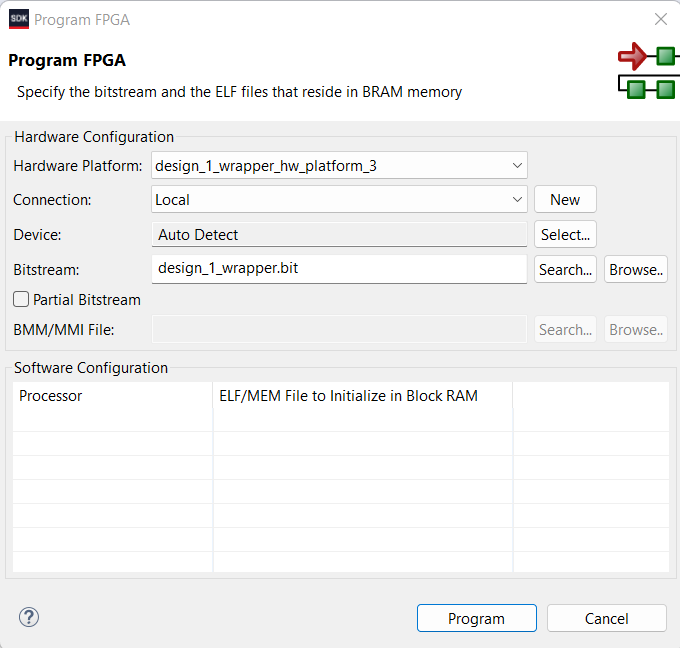Click New connection button
This screenshot has height=648, width=680.
565,200
